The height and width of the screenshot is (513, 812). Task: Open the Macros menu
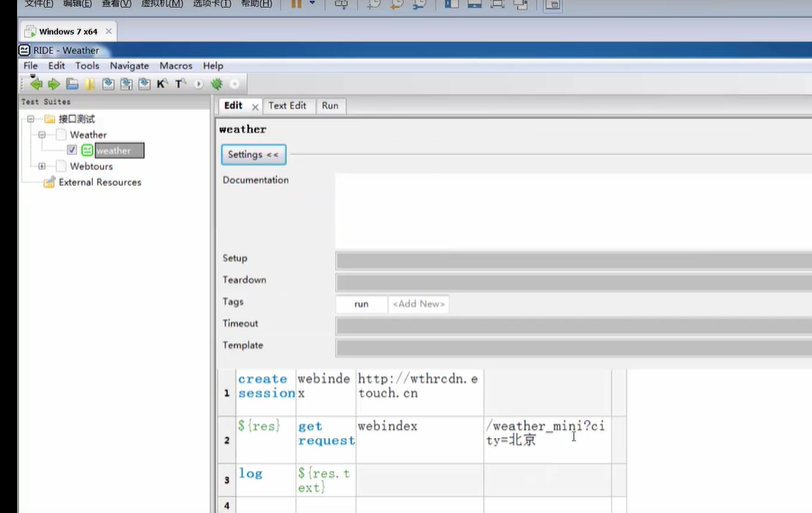[176, 66]
